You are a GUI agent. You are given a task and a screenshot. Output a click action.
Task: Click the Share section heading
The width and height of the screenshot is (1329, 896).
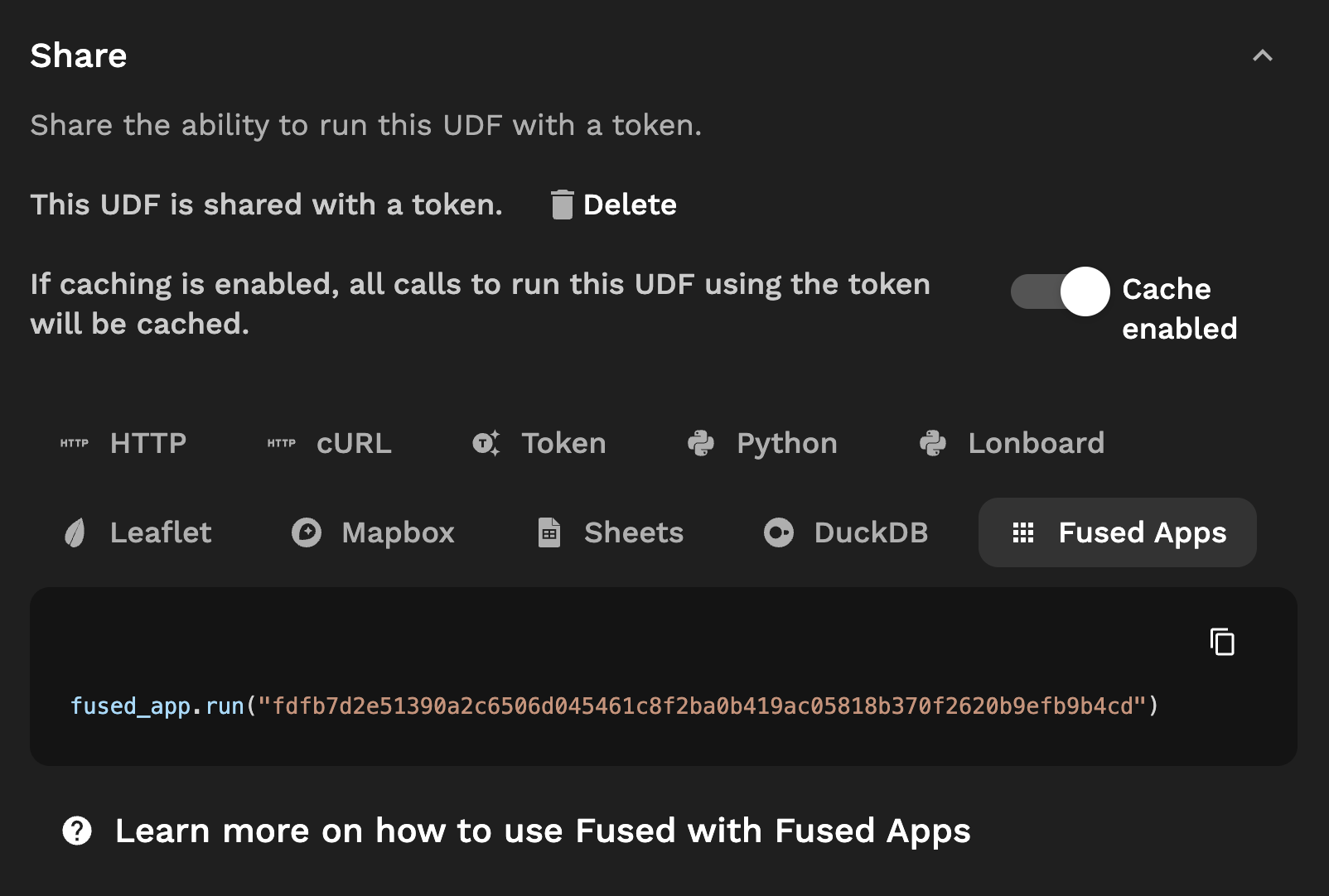(79, 55)
